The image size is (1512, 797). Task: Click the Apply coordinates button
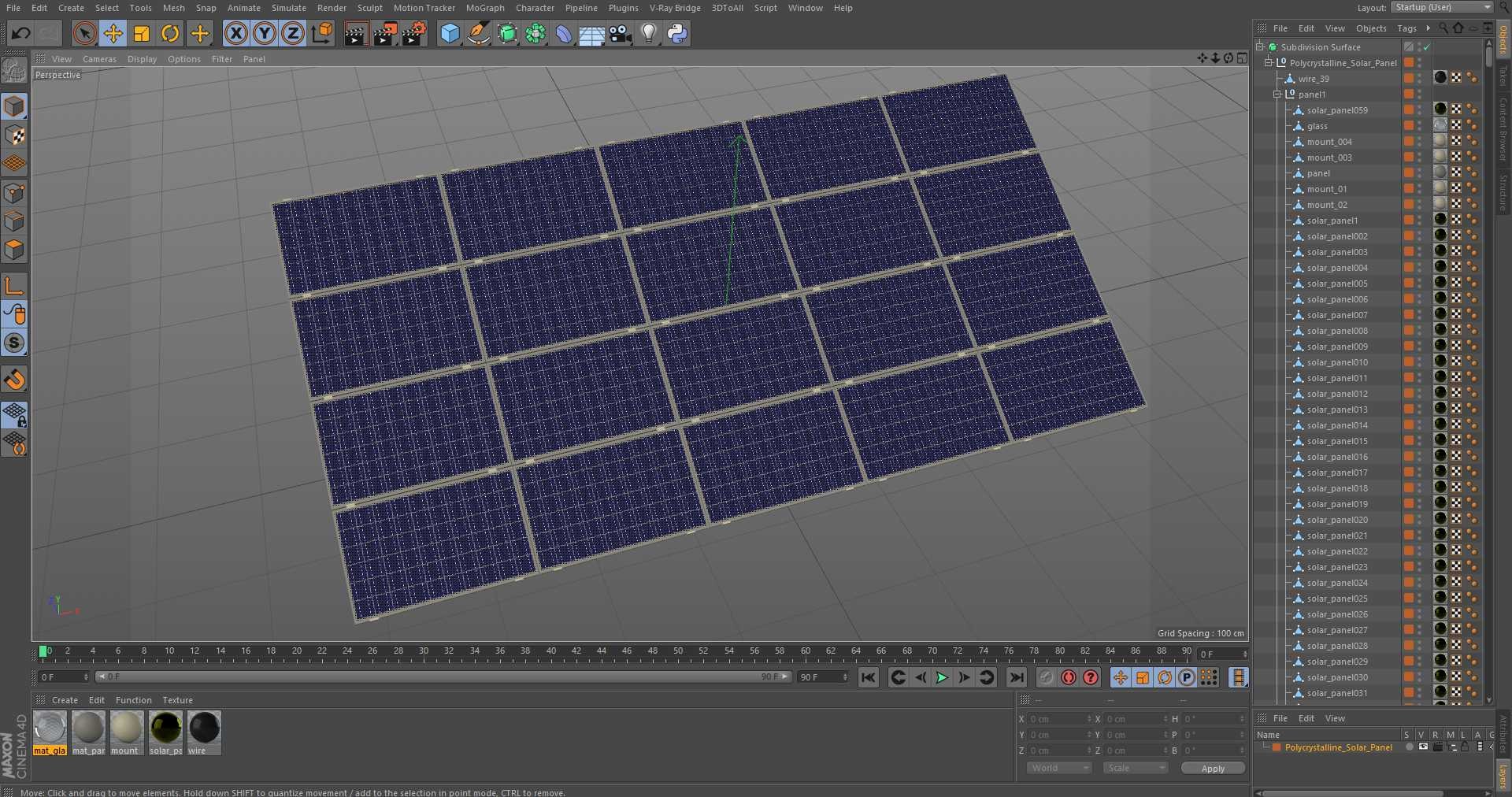pos(1213,769)
